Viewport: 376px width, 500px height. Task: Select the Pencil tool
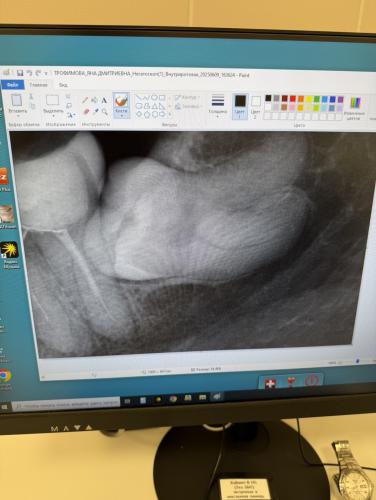click(x=85, y=100)
